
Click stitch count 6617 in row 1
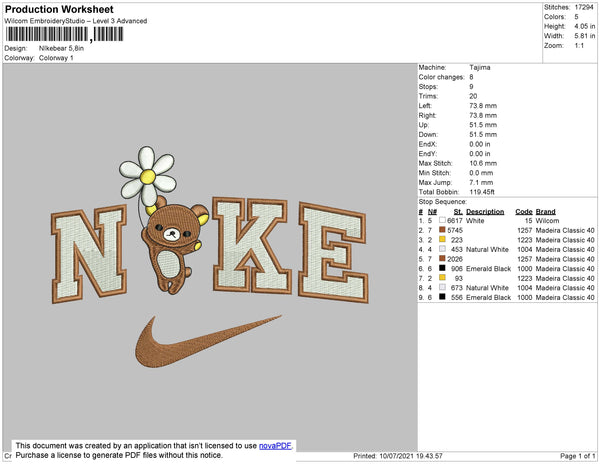click(x=455, y=221)
